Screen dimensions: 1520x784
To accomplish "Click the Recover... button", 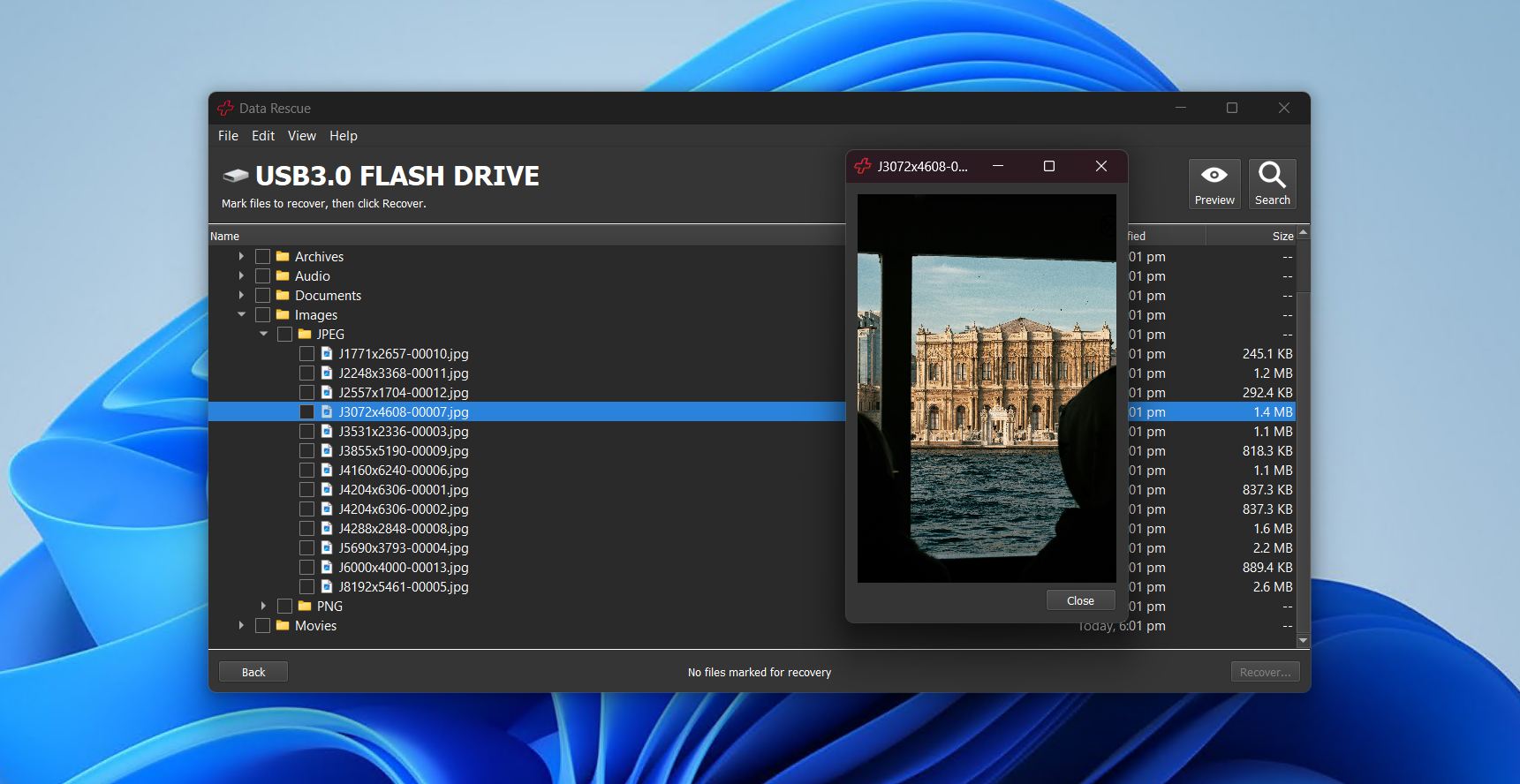I will coord(1265,672).
